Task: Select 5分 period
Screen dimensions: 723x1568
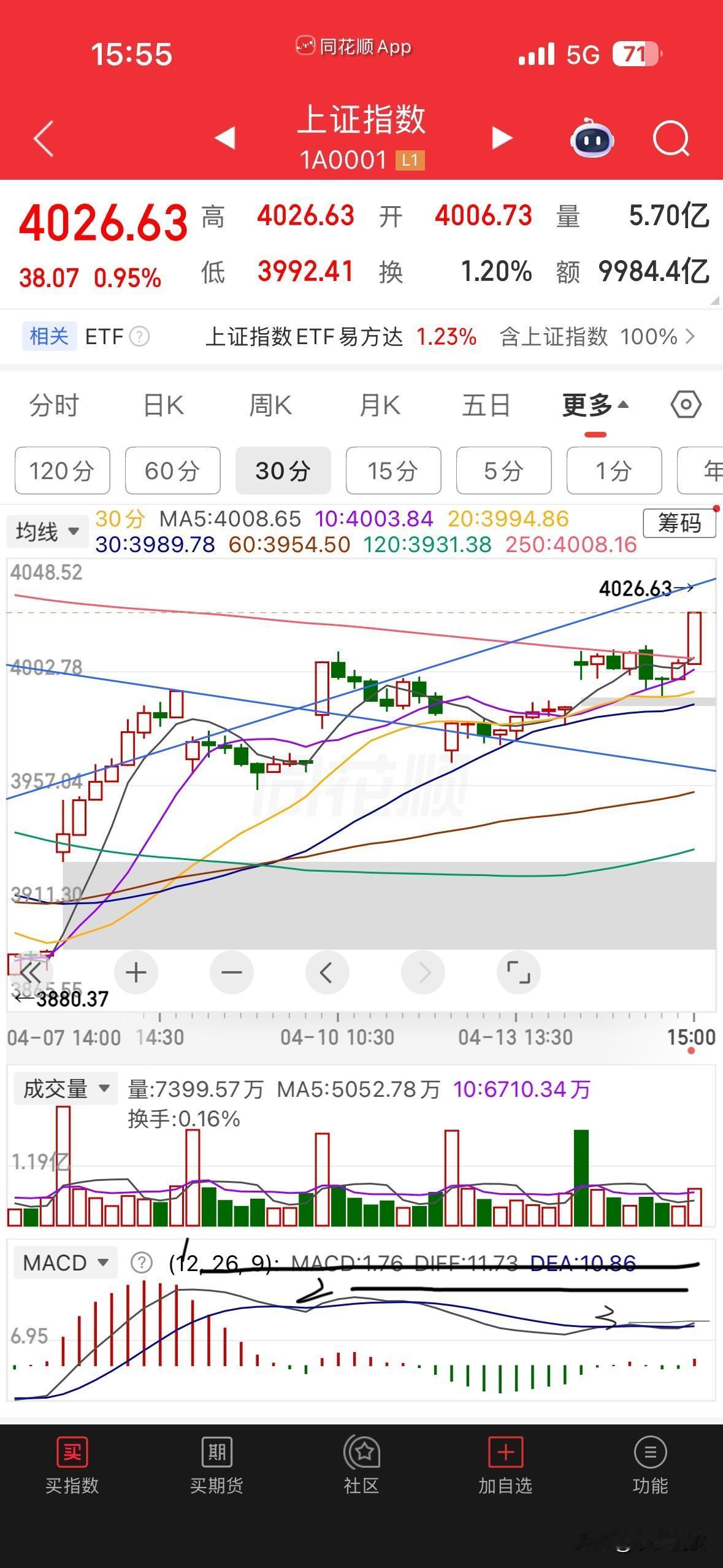Action: tap(504, 471)
